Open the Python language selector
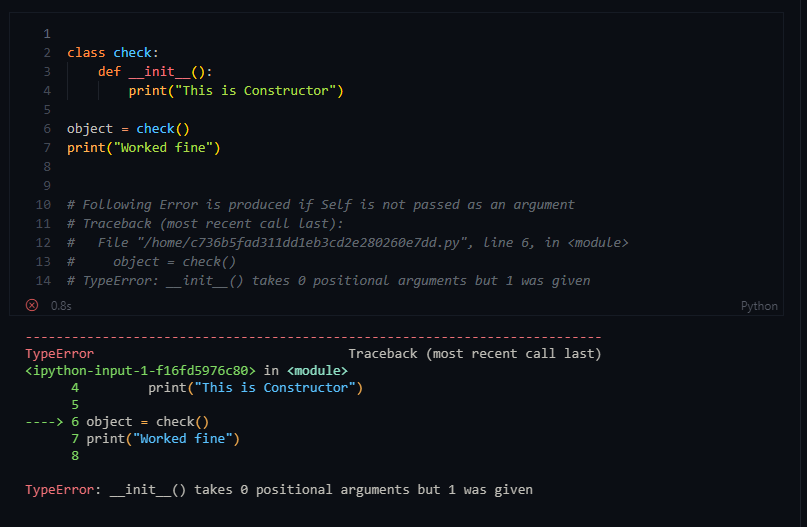 (x=759, y=306)
